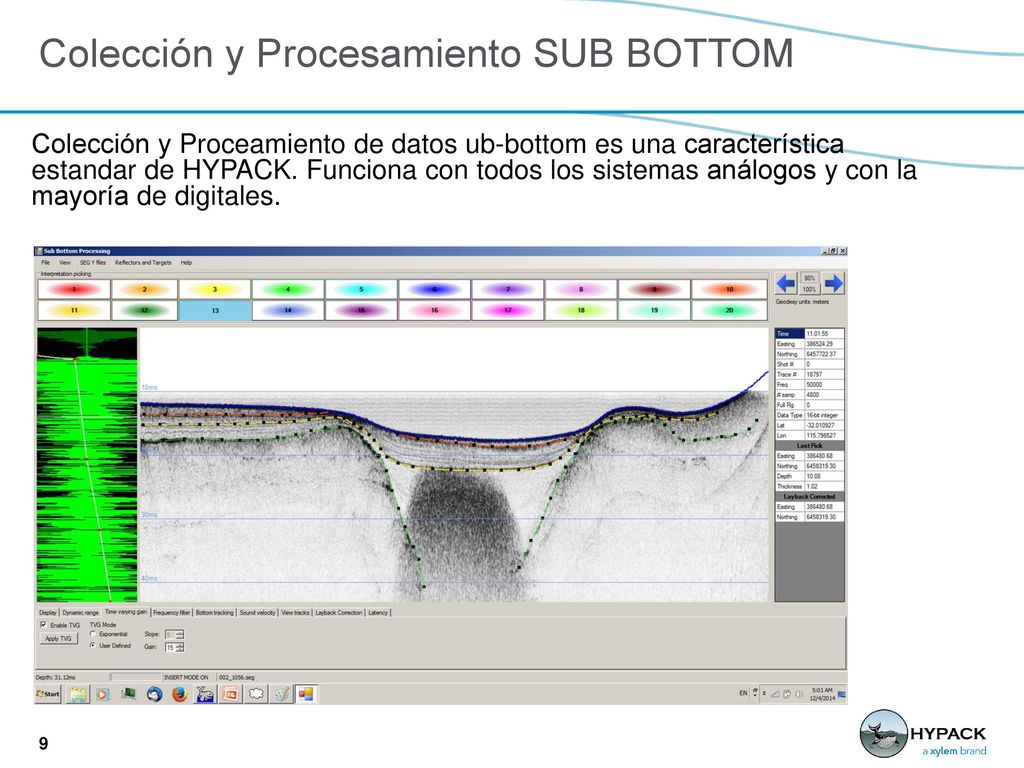Image resolution: width=1024 pixels, height=768 pixels.
Task: Adjust the Gain spinner arrows
Action: tap(180, 647)
